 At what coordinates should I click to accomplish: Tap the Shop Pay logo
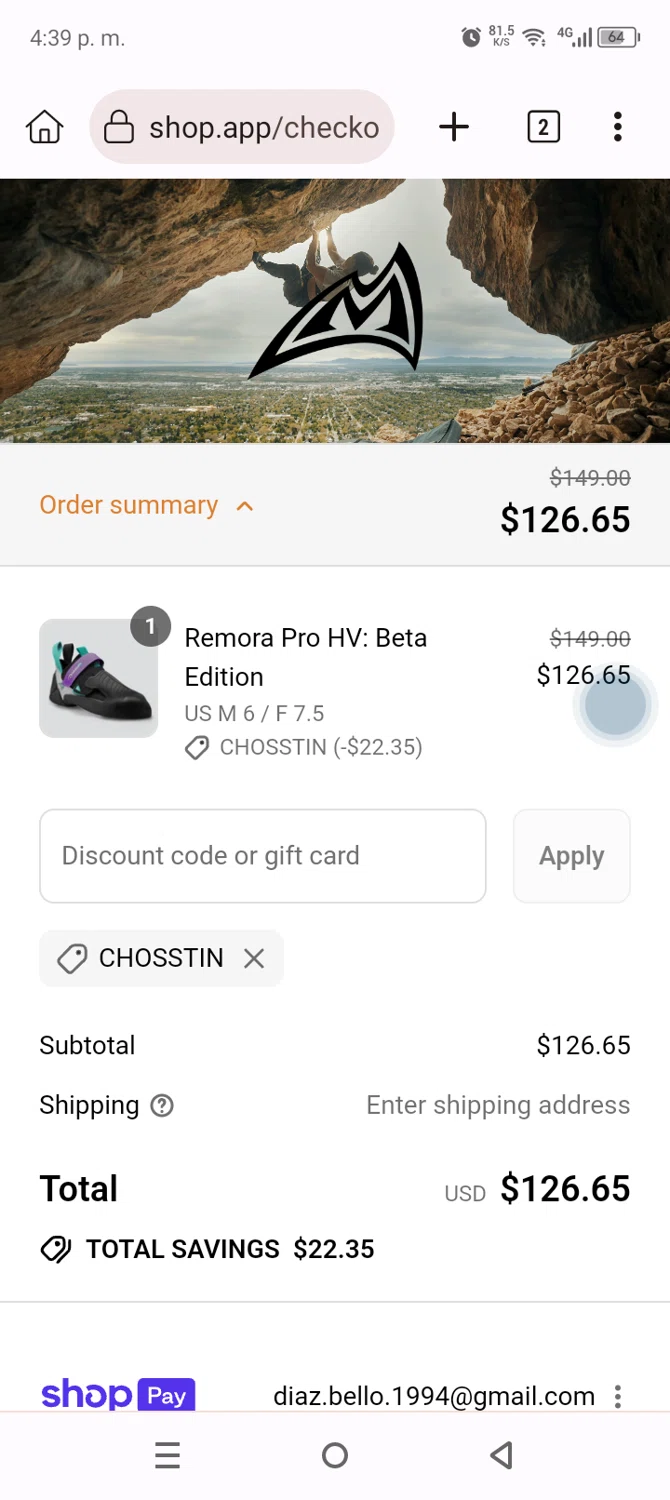pyautogui.click(x=117, y=1395)
